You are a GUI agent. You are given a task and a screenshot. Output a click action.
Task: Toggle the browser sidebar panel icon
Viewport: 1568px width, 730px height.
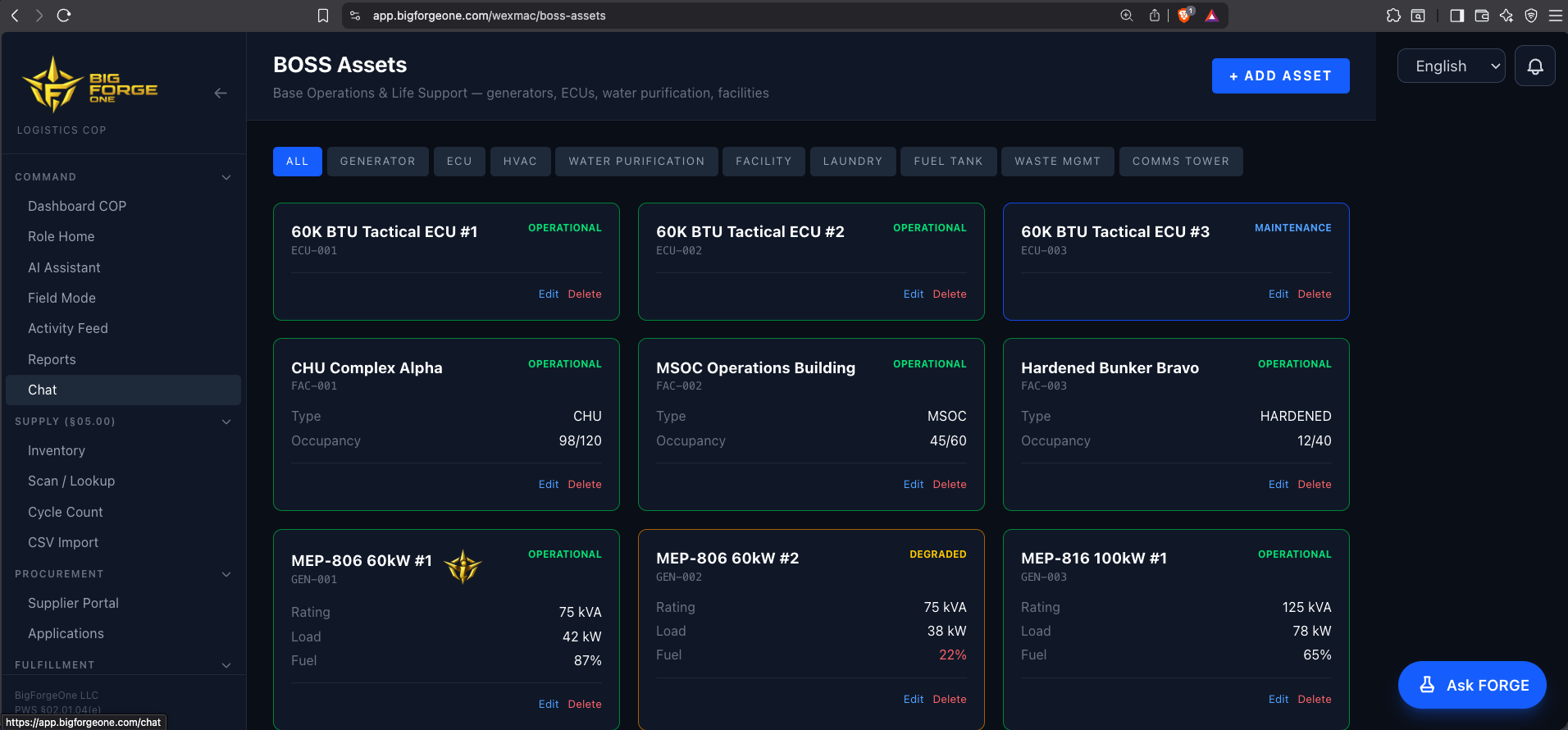click(x=1457, y=16)
